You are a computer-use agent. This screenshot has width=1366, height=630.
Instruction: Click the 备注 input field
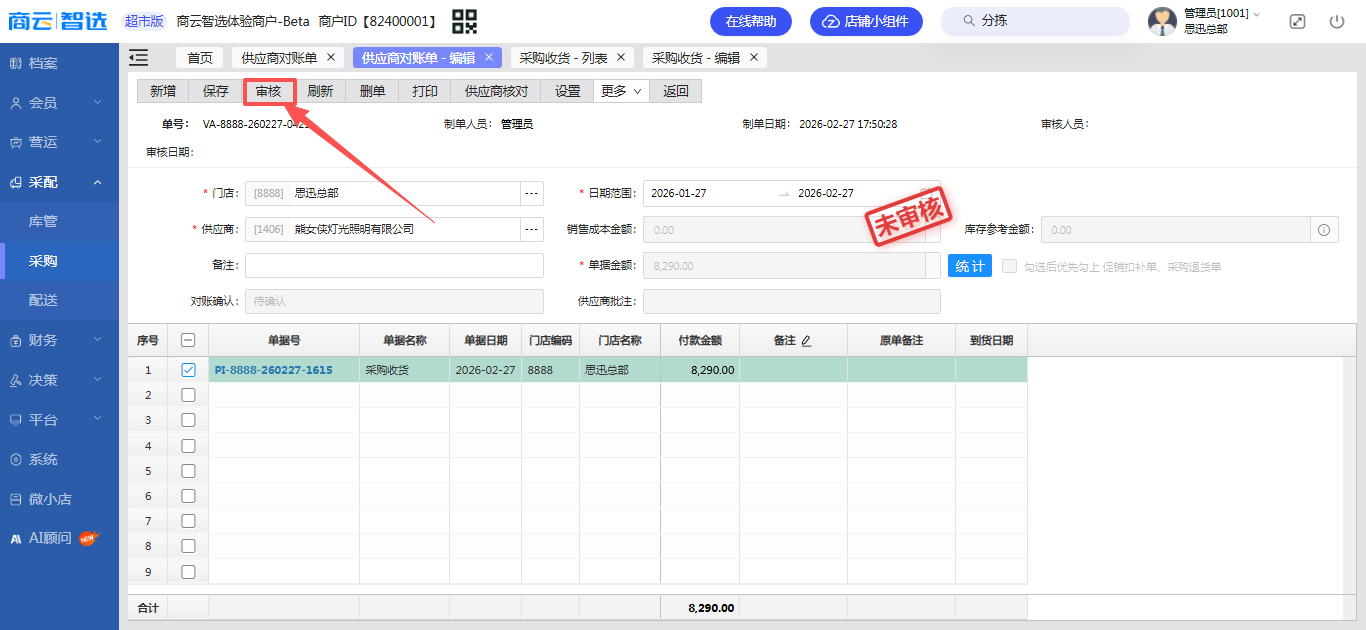click(394, 266)
